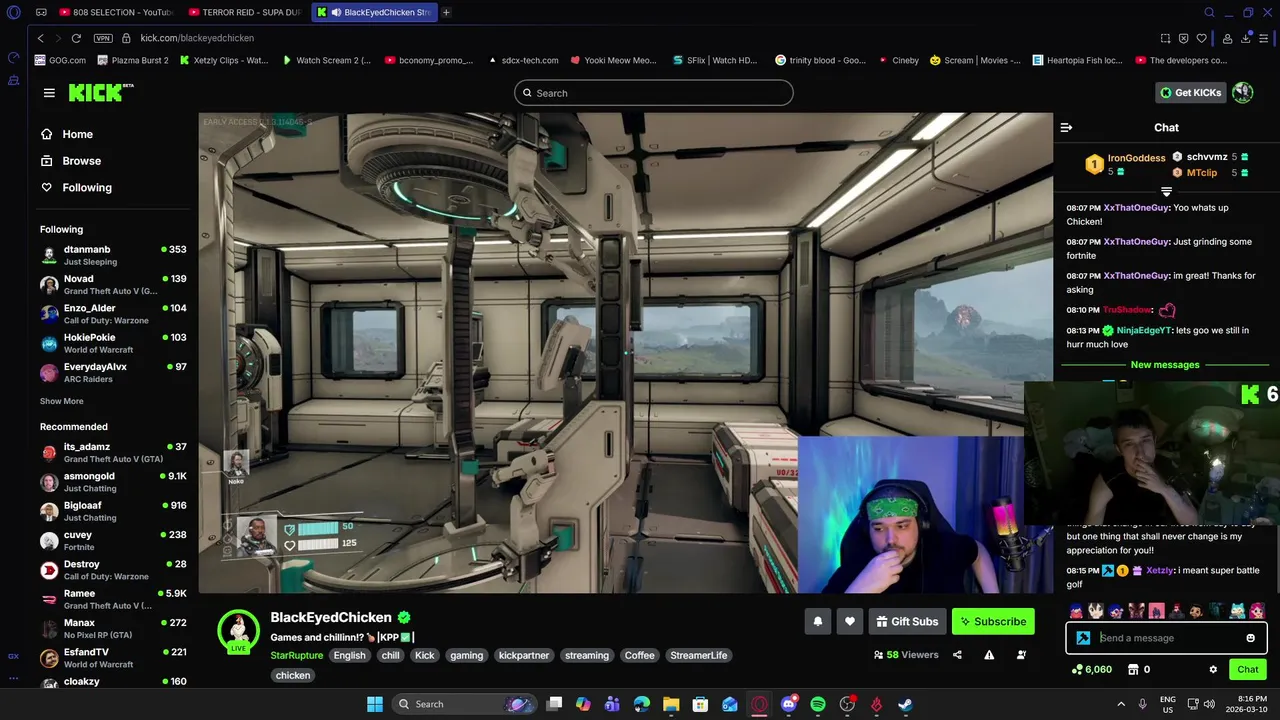Open Steam from the taskbar

[905, 704]
